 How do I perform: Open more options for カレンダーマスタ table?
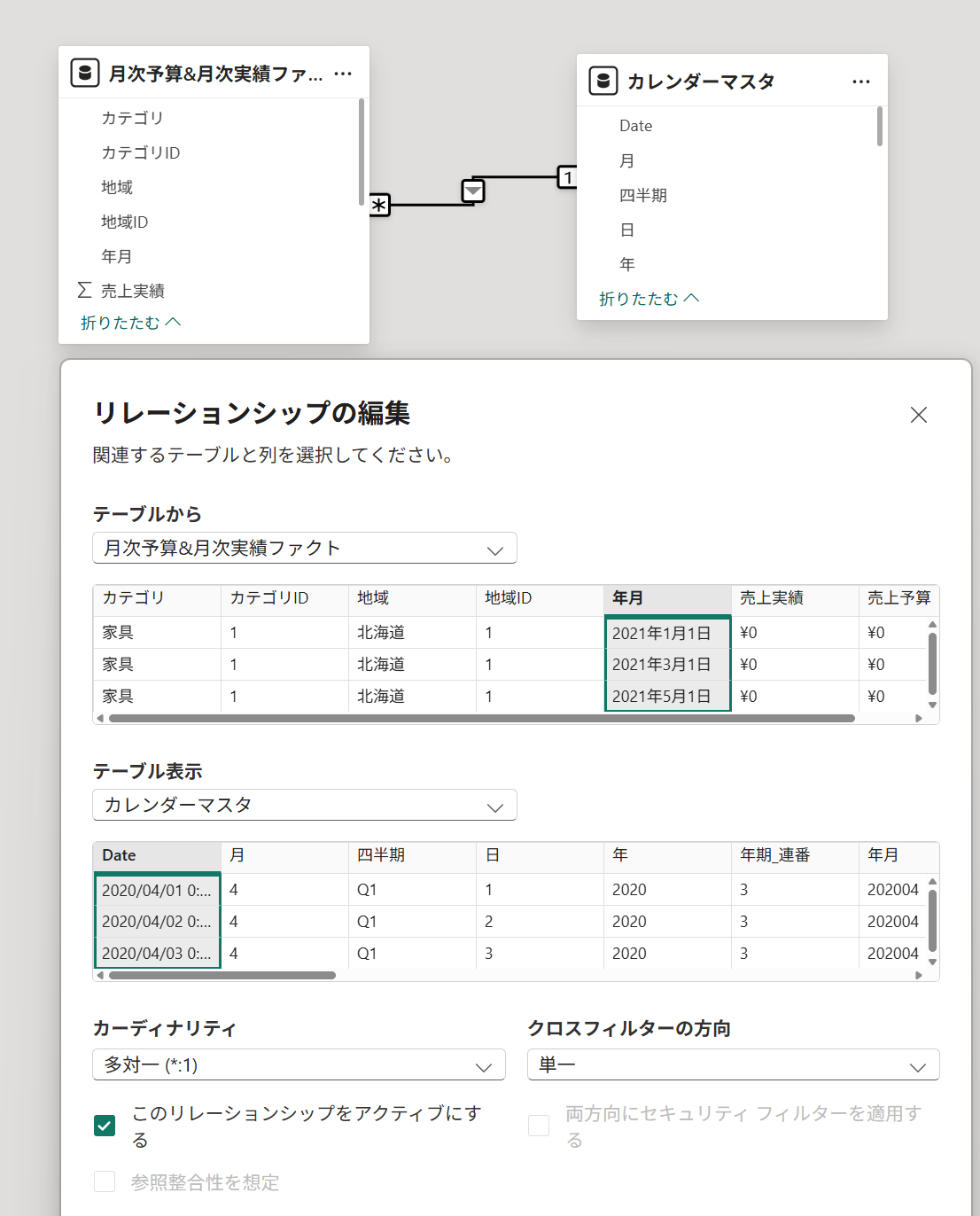861,82
